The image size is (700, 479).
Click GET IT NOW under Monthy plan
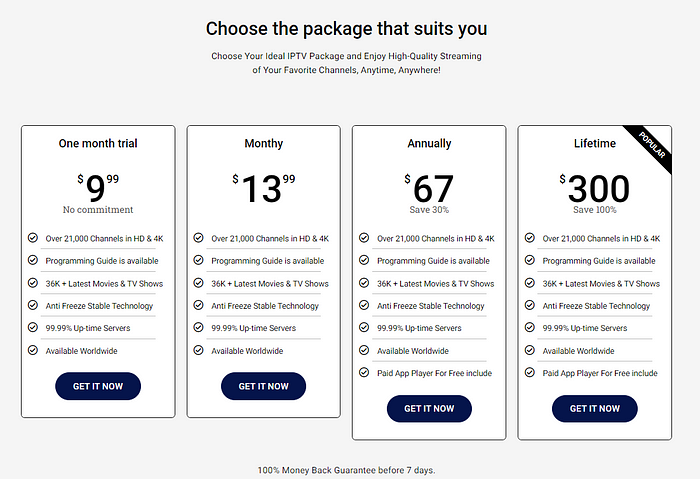[263, 386]
